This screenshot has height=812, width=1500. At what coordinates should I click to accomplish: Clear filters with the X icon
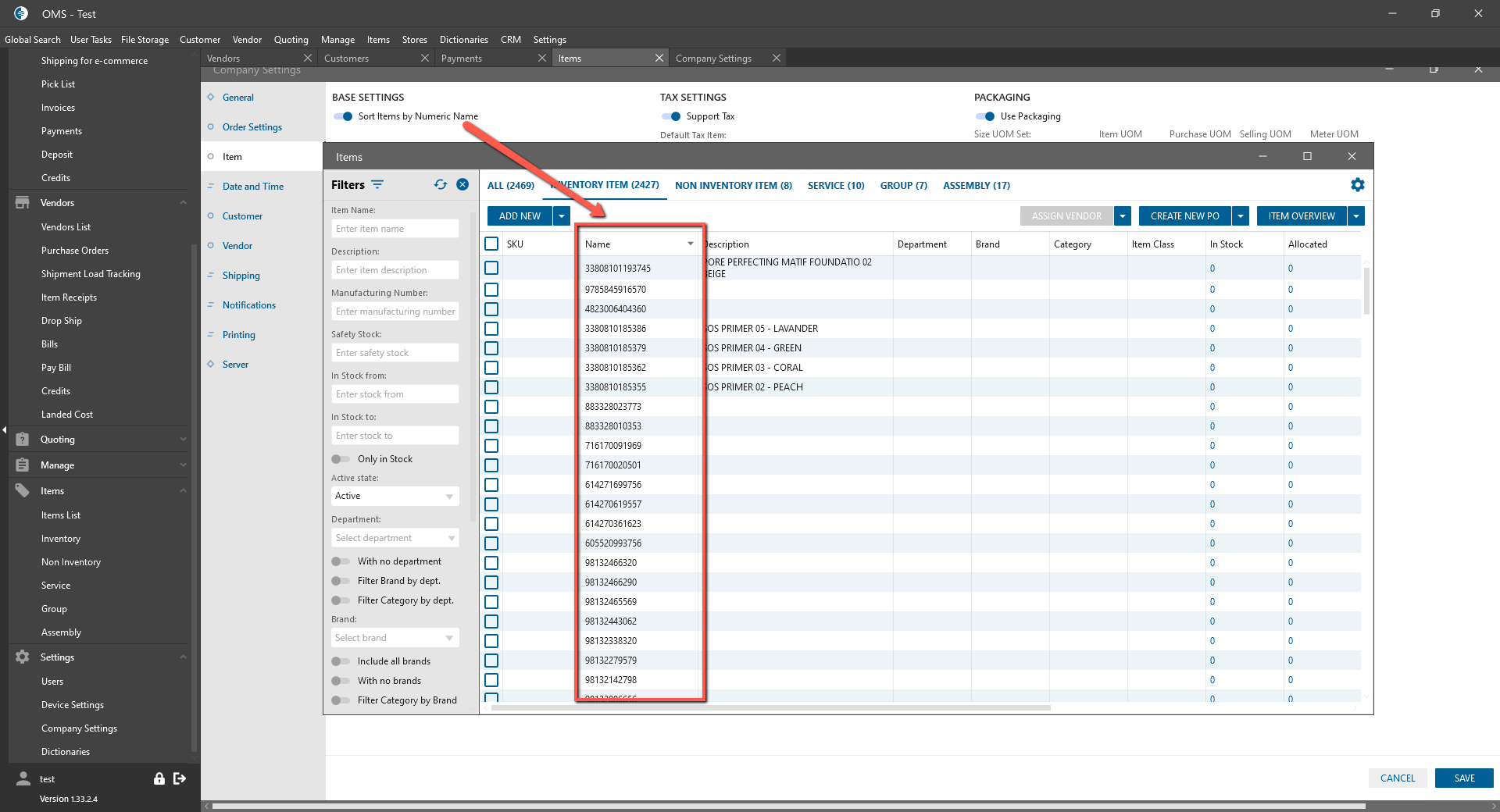(x=462, y=185)
